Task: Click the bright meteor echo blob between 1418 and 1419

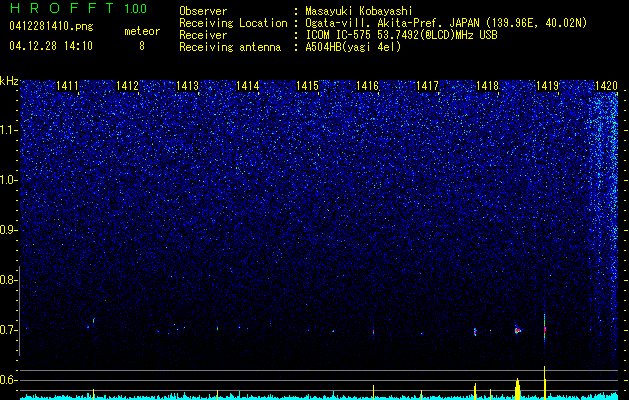Action: (x=517, y=330)
